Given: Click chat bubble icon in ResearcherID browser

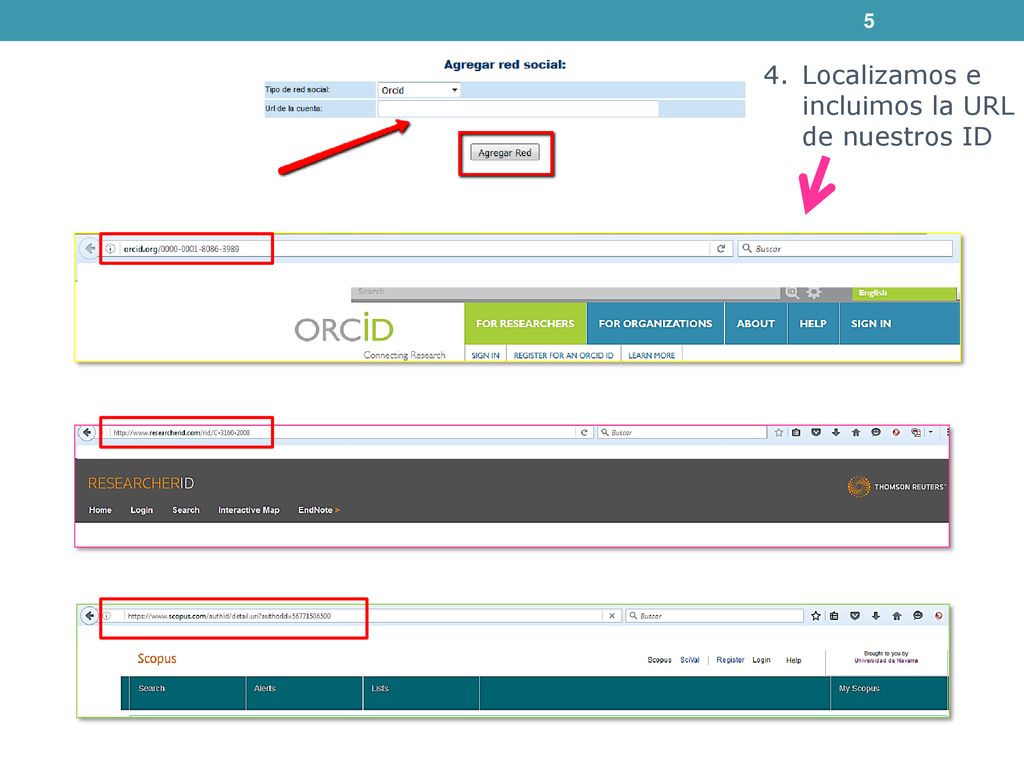Looking at the screenshot, I should 876,432.
